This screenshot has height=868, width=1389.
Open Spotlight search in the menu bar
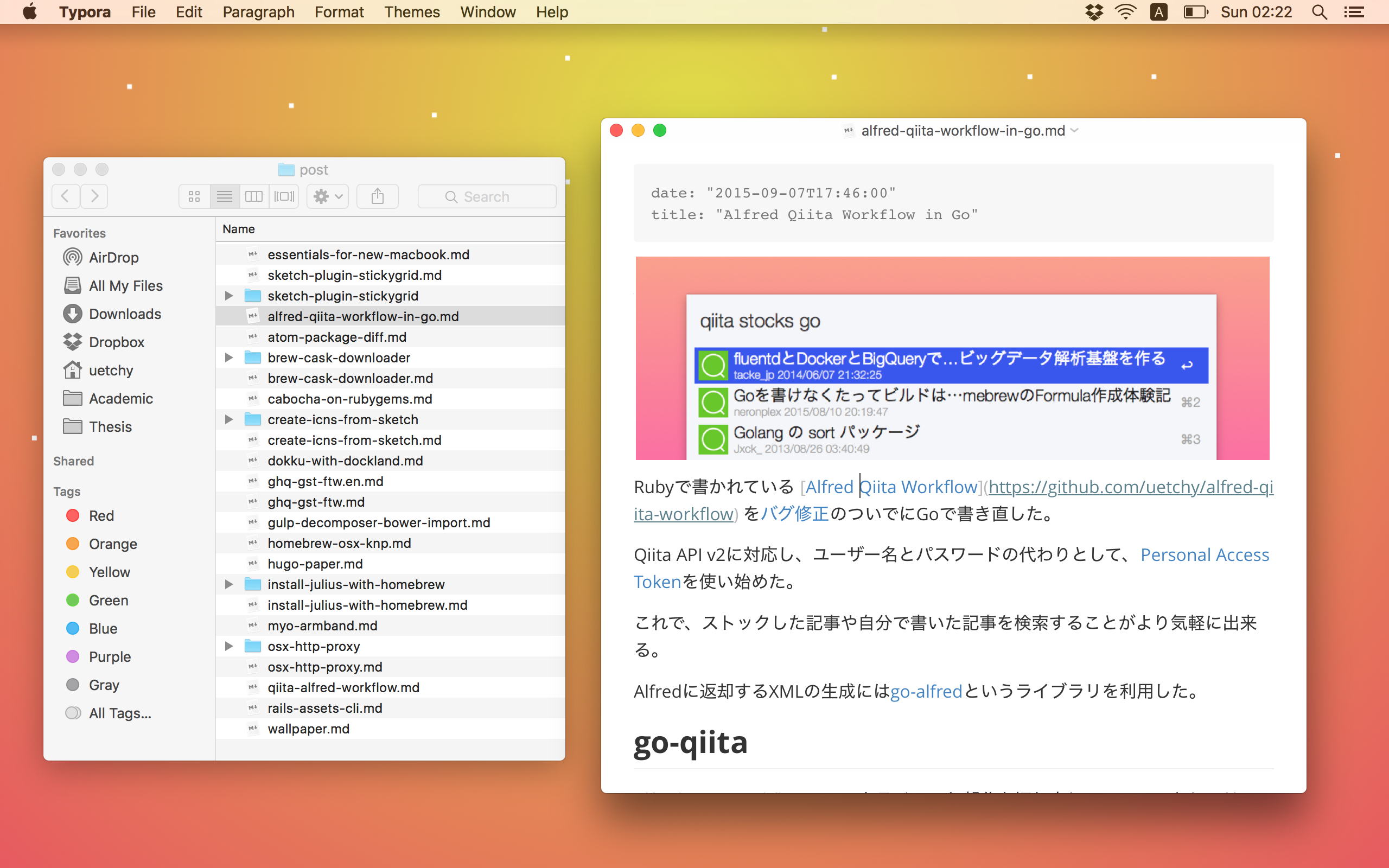click(x=1320, y=12)
